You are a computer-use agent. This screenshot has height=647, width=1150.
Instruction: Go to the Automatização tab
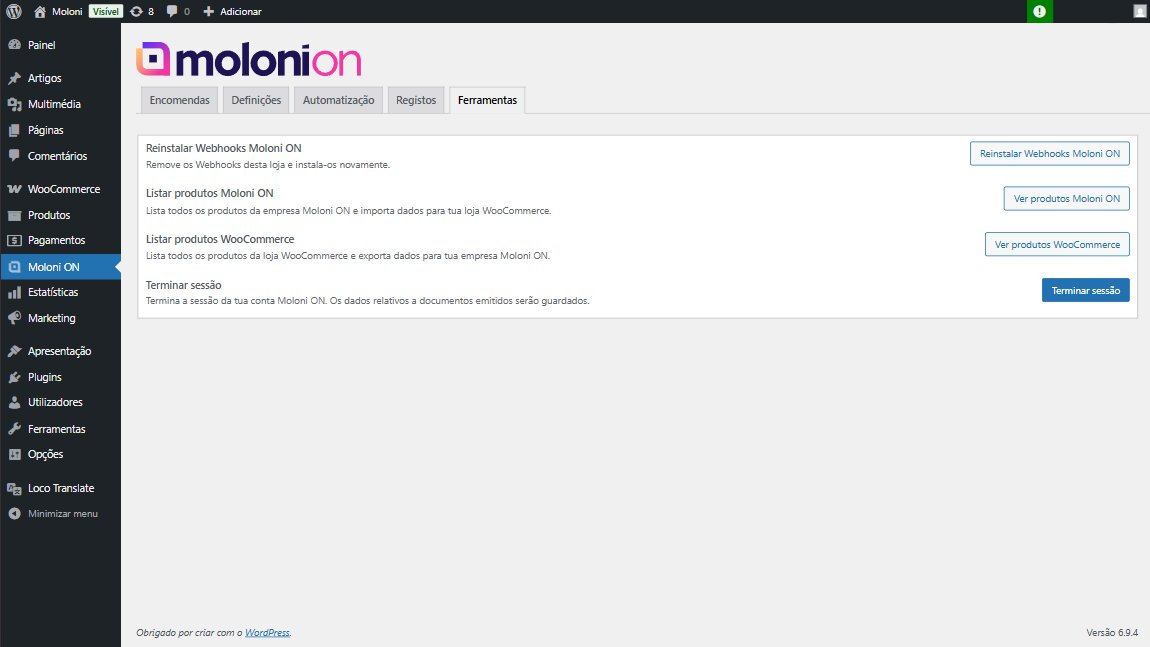pyautogui.click(x=338, y=100)
